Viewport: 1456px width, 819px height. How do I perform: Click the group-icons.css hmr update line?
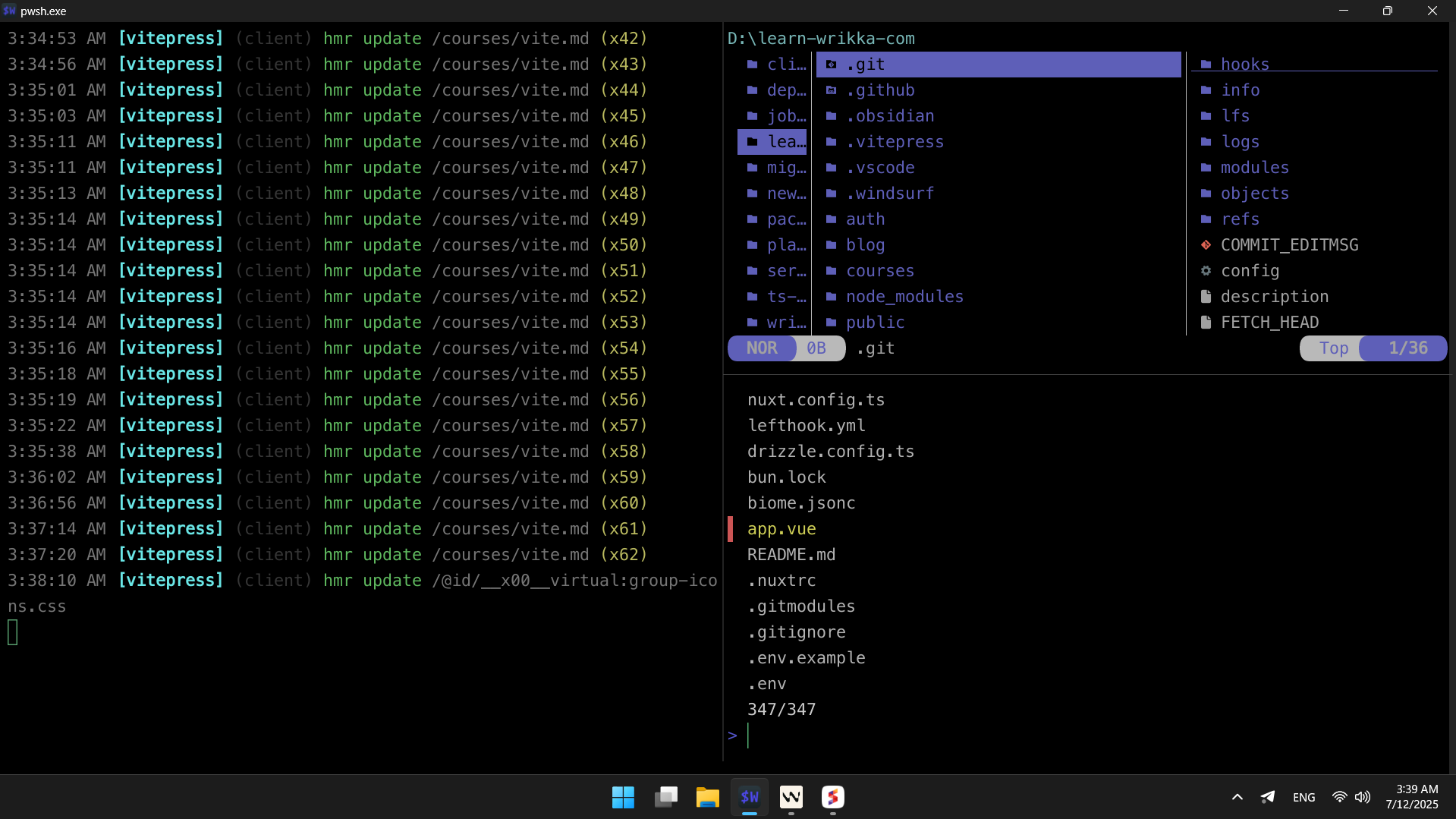tap(363, 594)
